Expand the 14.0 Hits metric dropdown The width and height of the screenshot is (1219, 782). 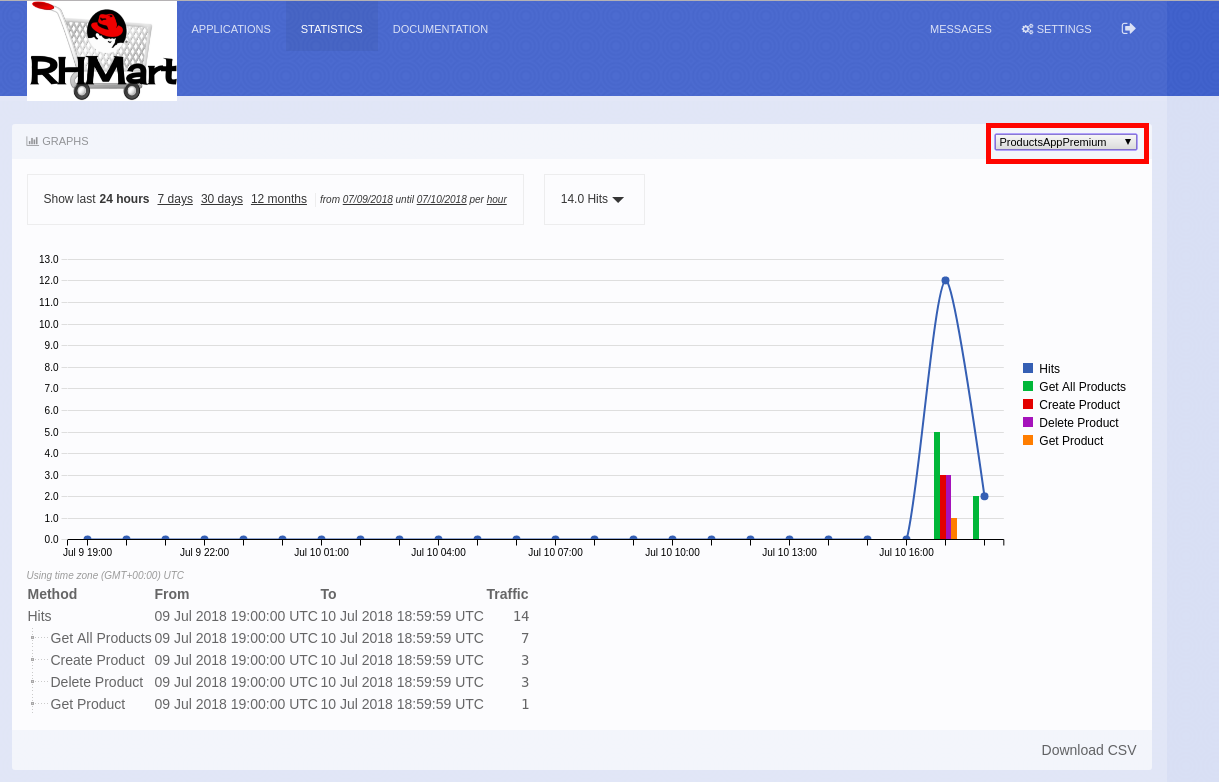tap(593, 199)
